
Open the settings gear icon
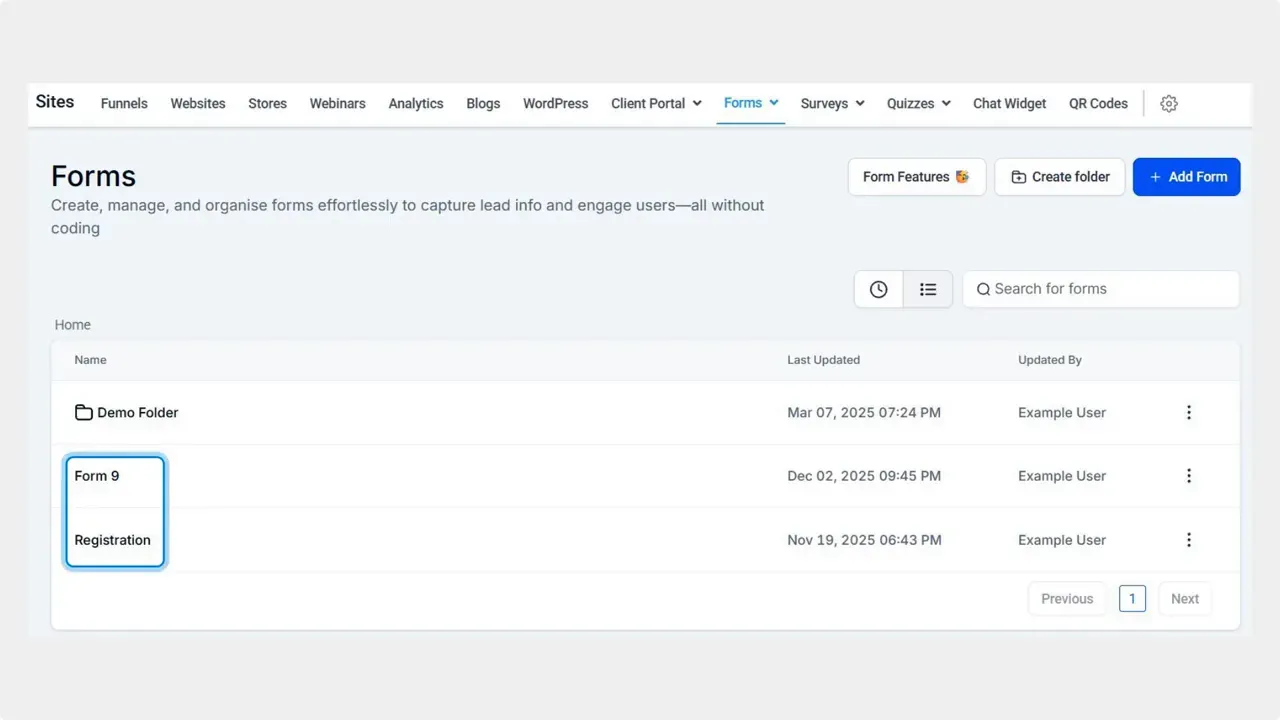[x=1168, y=103]
